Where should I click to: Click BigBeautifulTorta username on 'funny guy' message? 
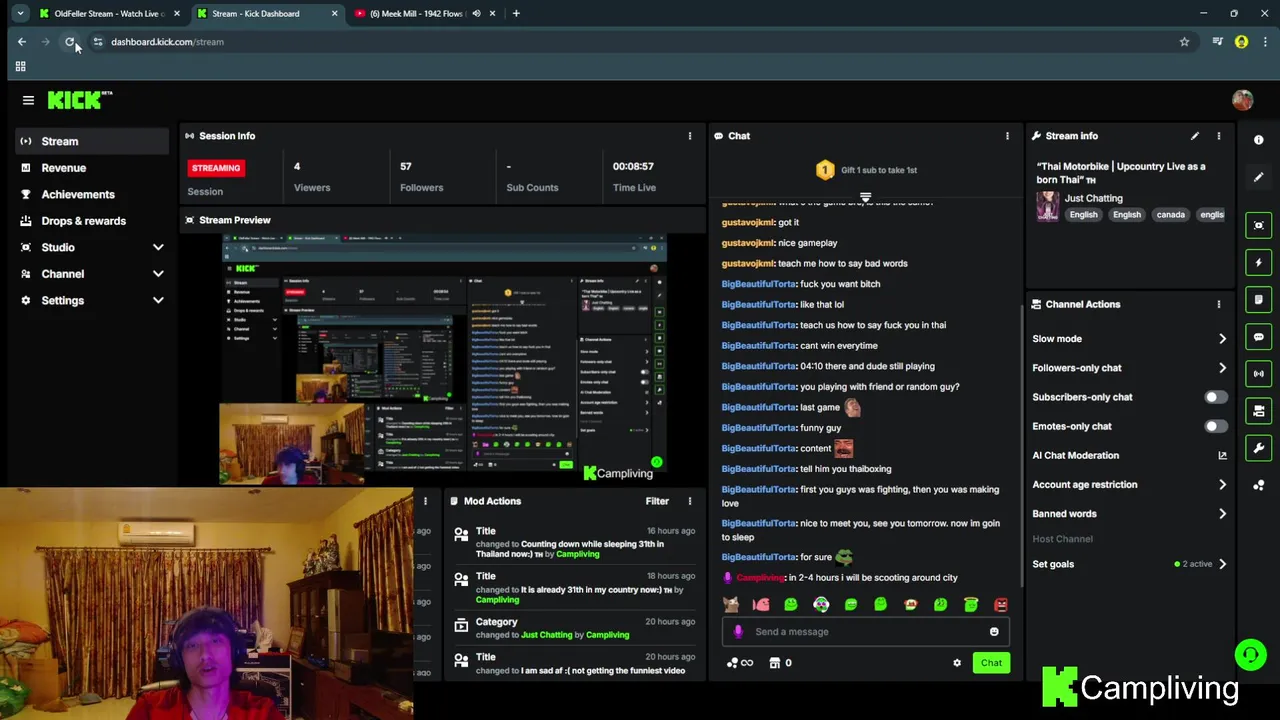point(759,428)
